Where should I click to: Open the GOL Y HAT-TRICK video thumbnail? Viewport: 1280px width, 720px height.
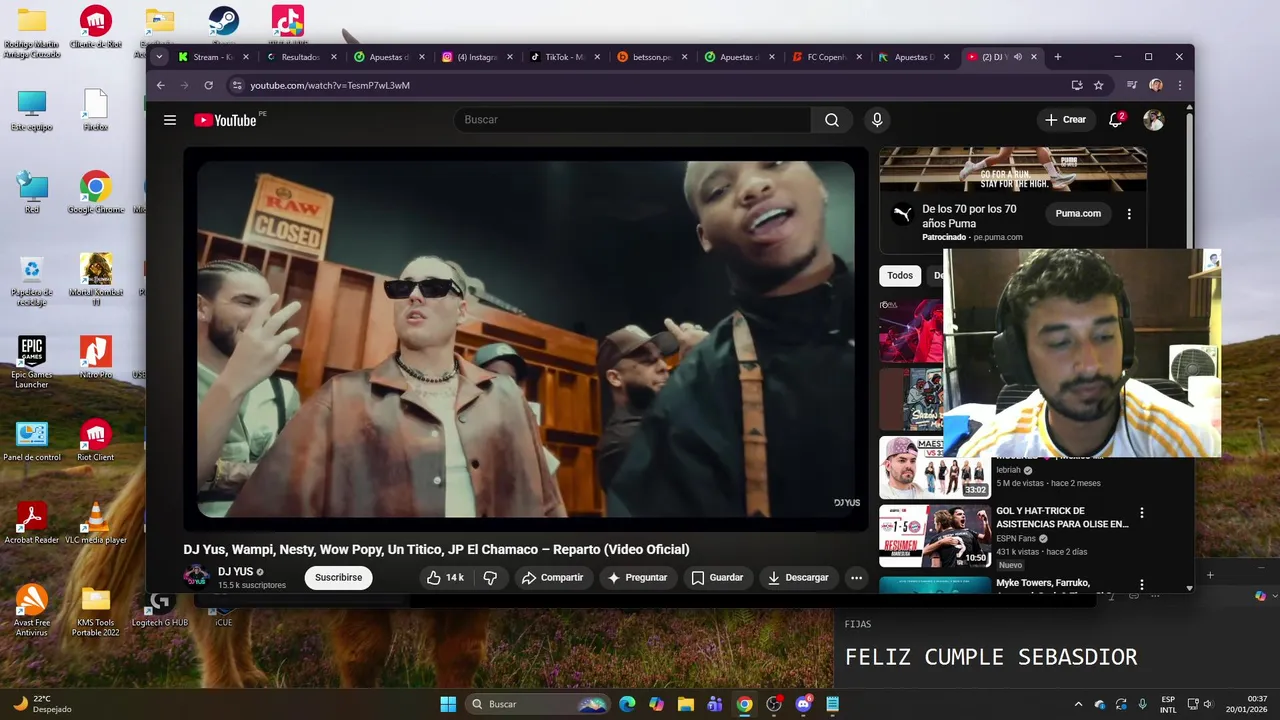tap(935, 536)
